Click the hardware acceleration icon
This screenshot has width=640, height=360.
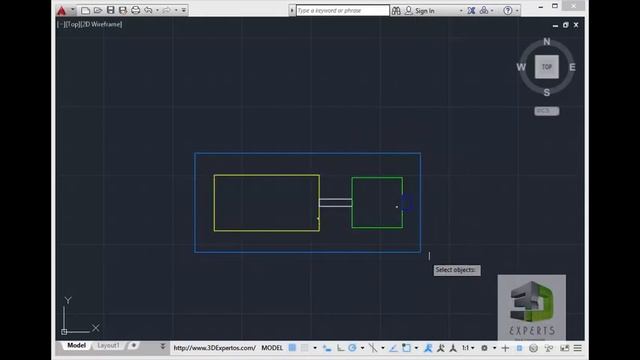coord(533,348)
